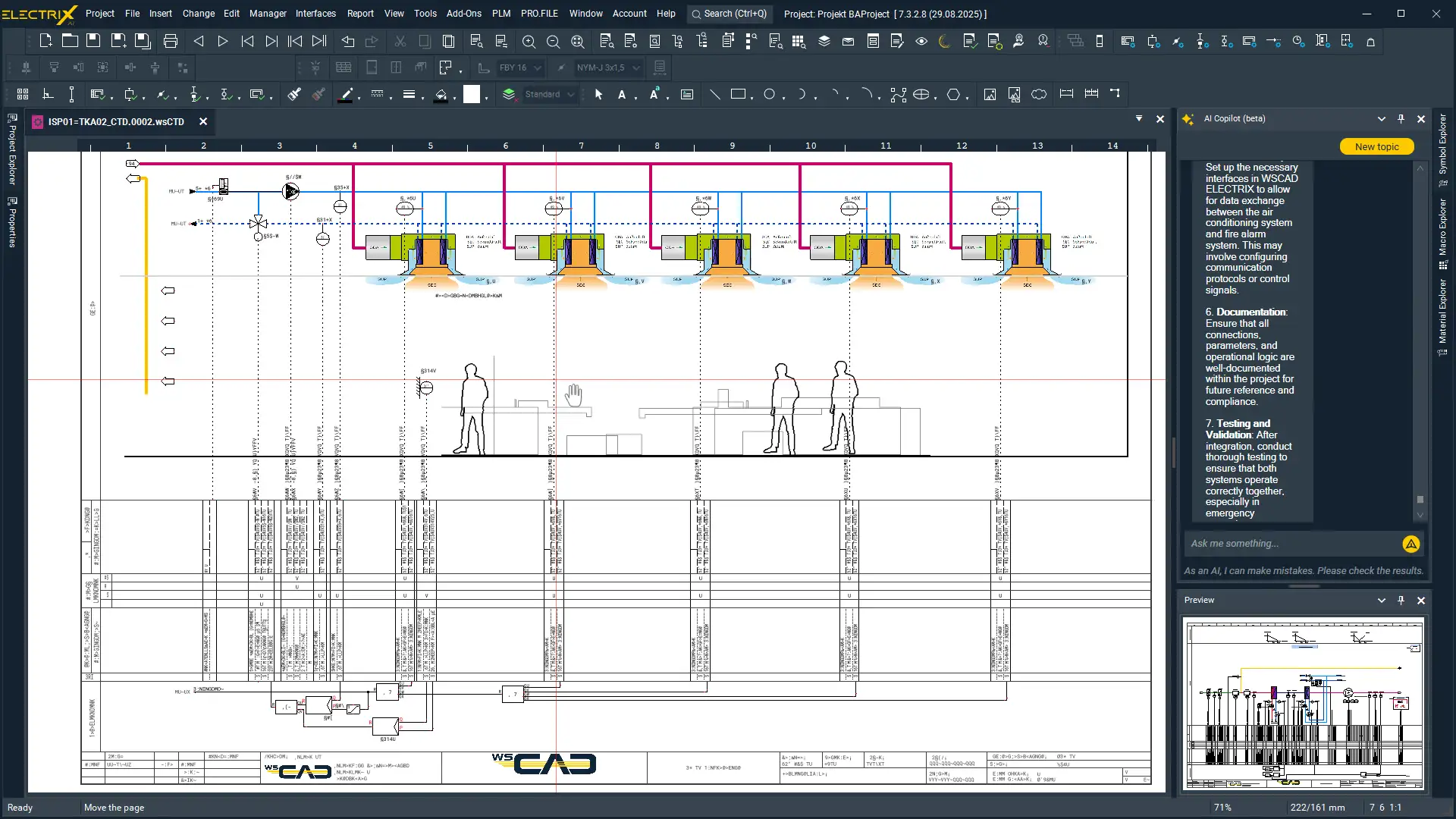The height and width of the screenshot is (819, 1456).
Task: Switch to ISP01=TKA02_CTD.0002.wsCTD tab
Action: tap(116, 121)
